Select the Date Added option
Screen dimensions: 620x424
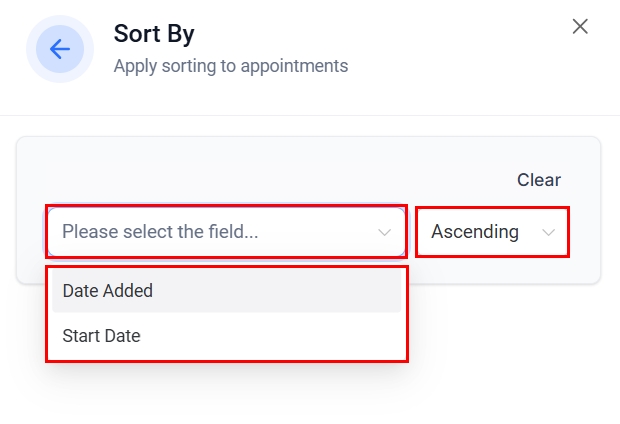coord(108,291)
